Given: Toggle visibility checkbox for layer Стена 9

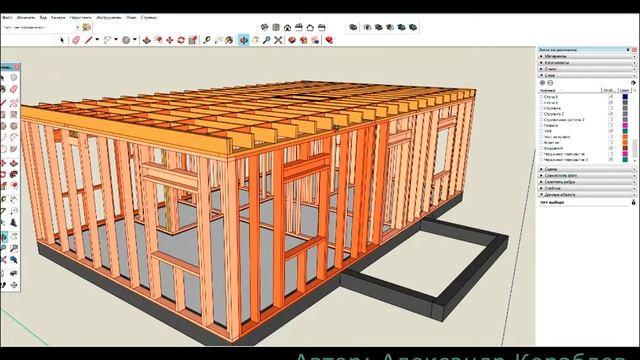Looking at the screenshot, I should point(611,103).
